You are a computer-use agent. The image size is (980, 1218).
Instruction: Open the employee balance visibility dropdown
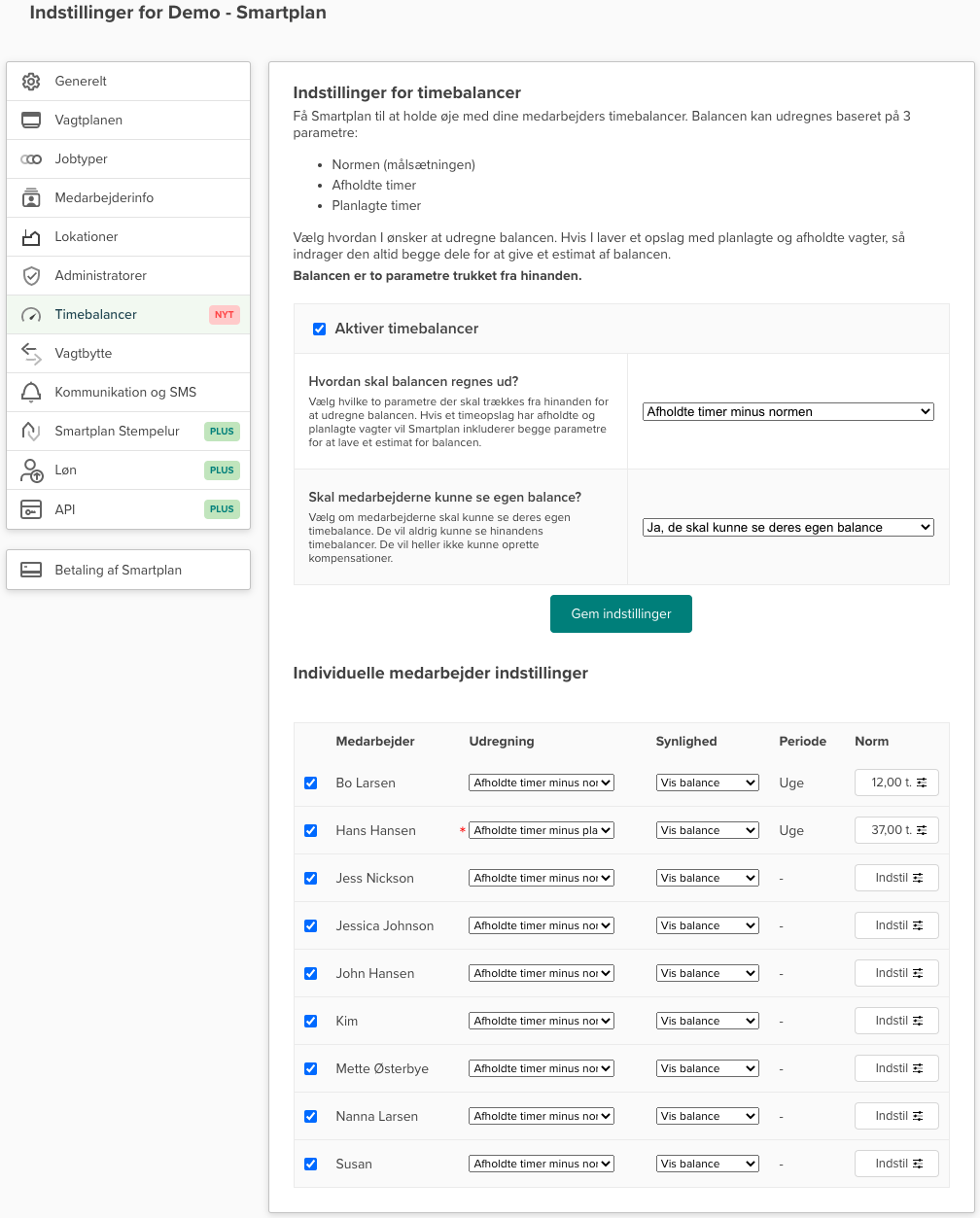(787, 528)
